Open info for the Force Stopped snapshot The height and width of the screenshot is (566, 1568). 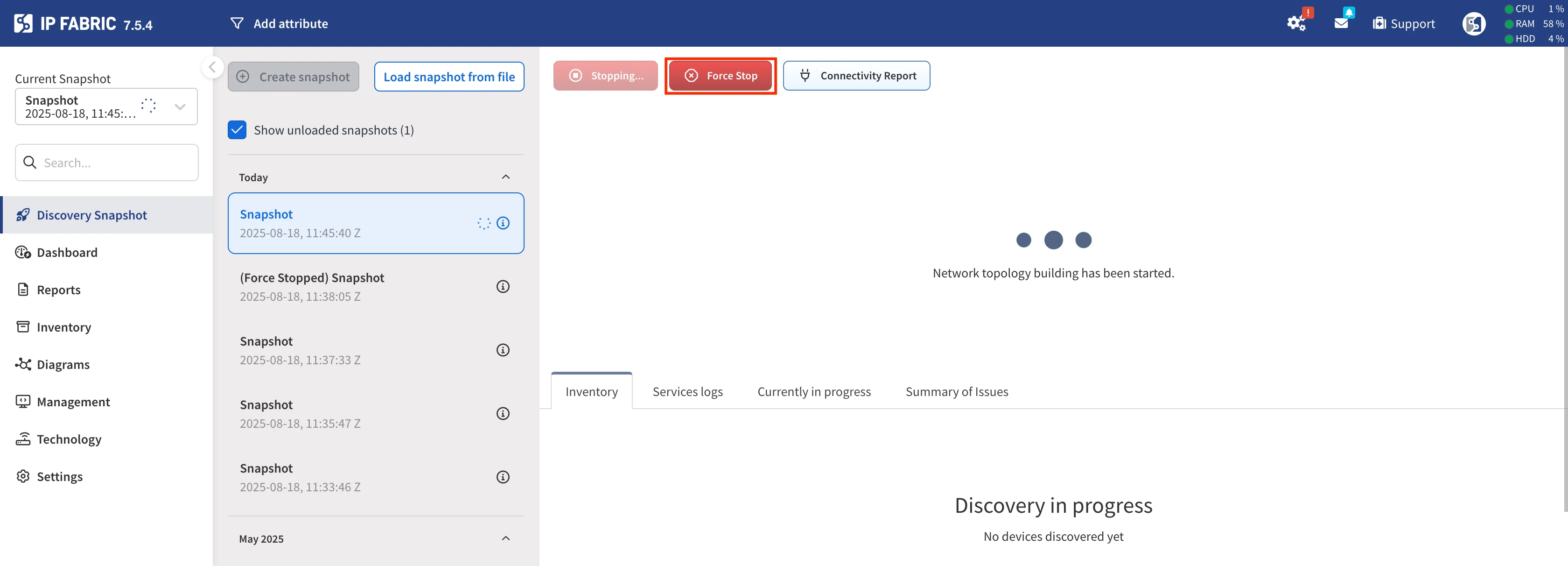(503, 286)
